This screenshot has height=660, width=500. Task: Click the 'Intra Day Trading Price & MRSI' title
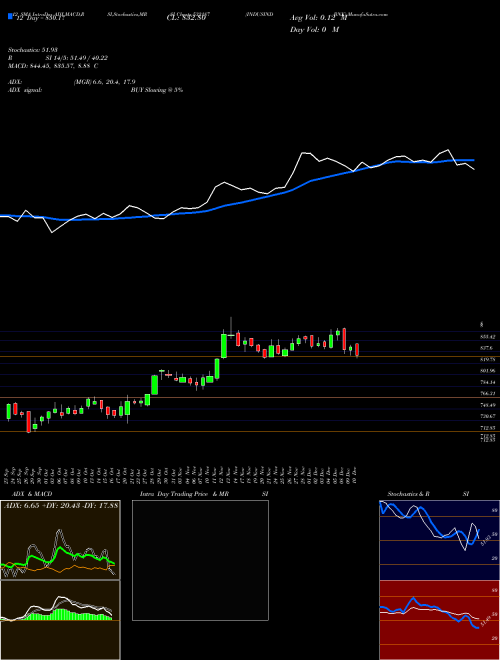pos(204,494)
